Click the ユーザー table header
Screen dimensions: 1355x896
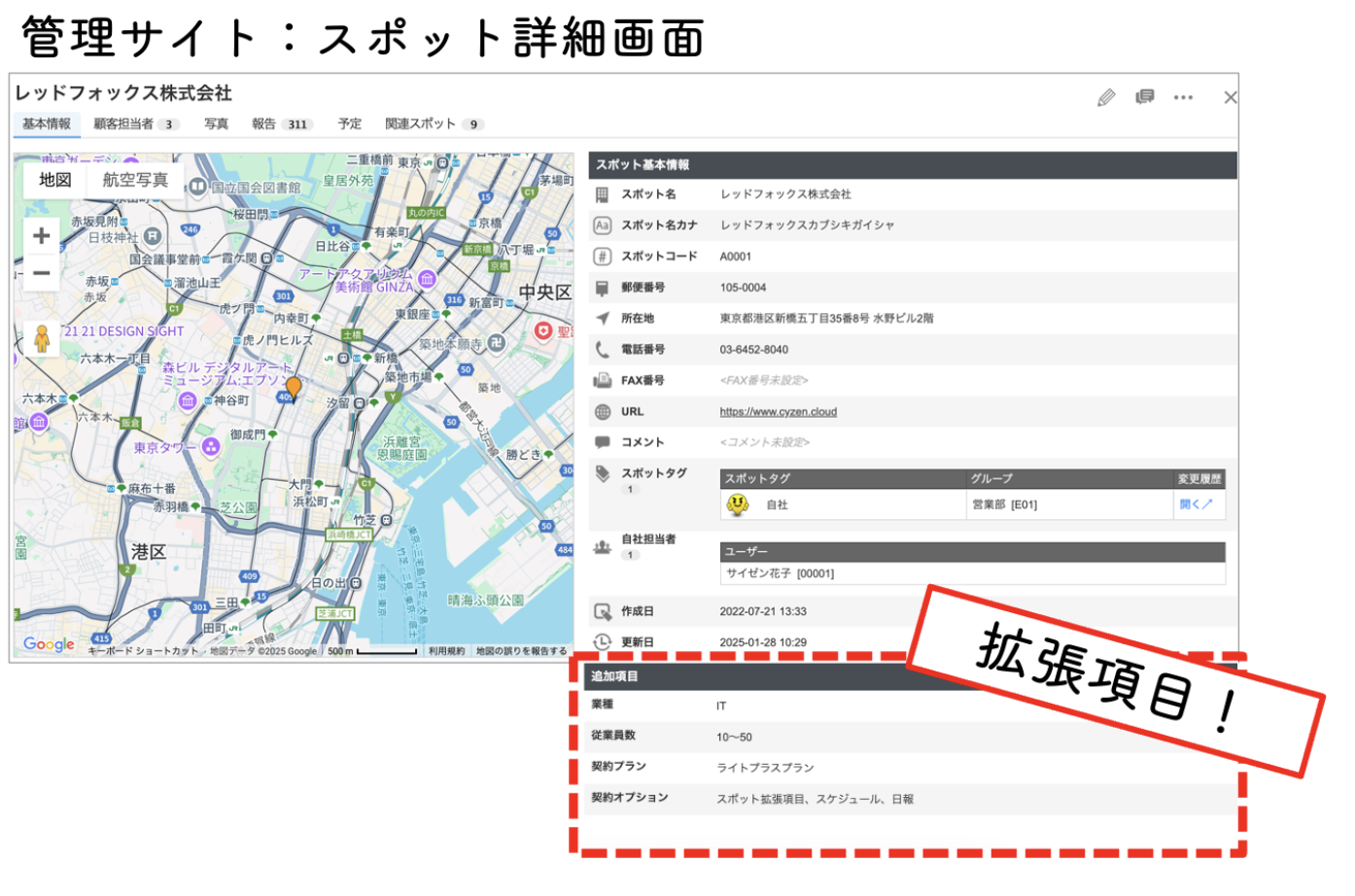pos(972,552)
